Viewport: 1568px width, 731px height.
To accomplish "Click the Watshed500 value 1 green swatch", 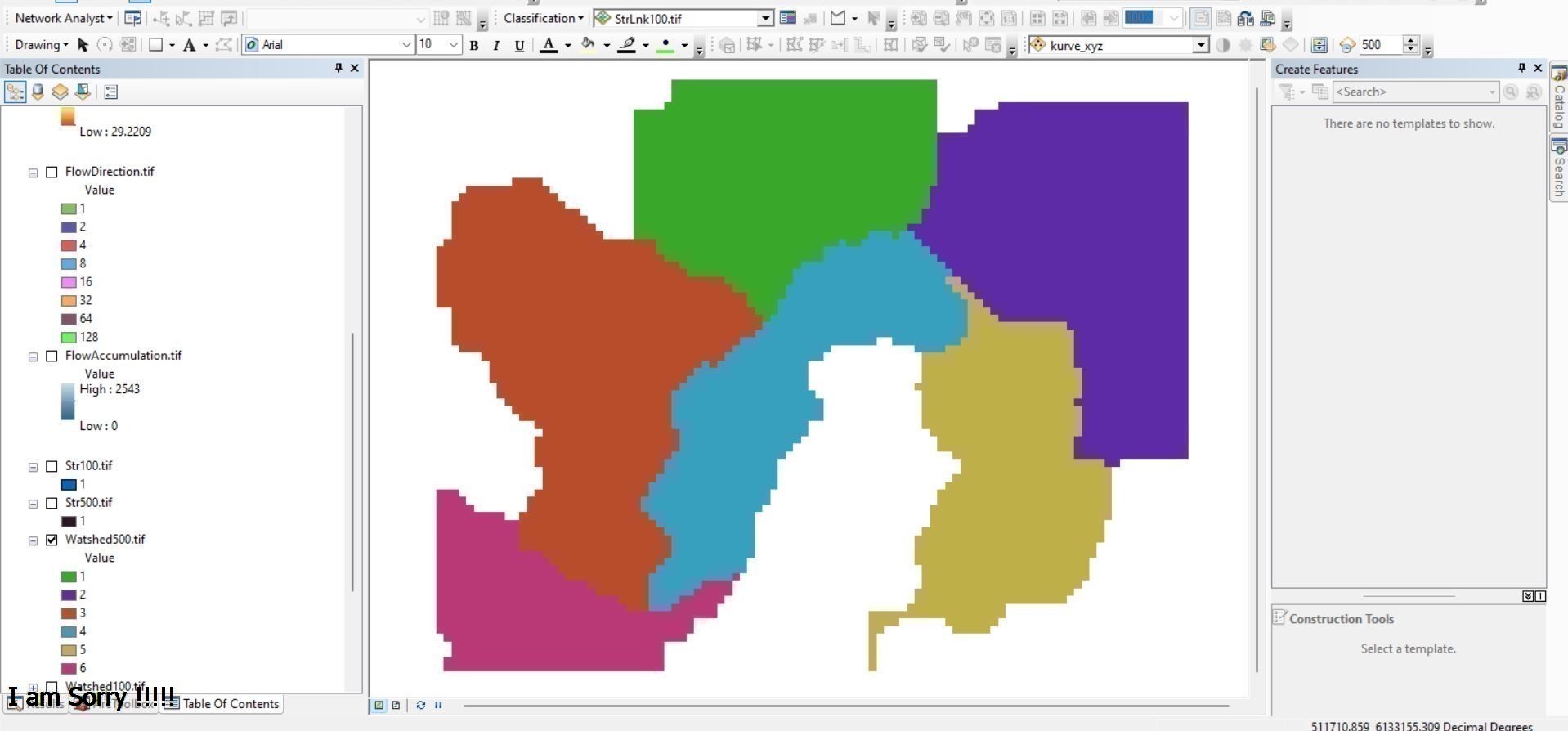I will point(69,576).
